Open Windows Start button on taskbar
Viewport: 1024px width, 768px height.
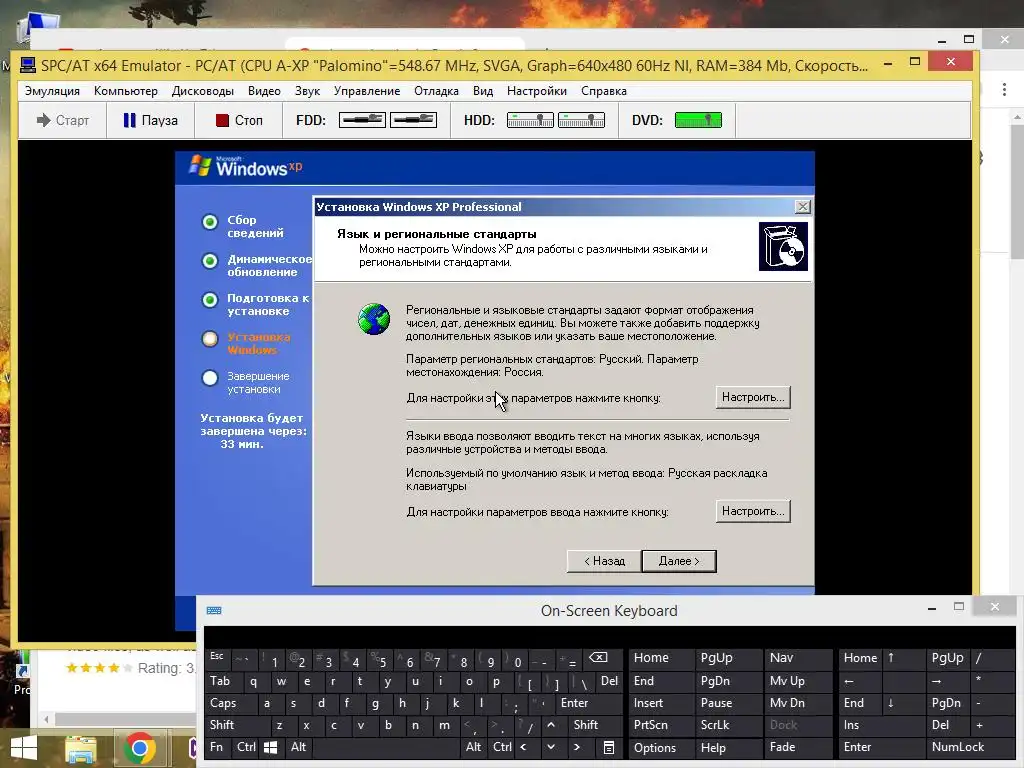point(24,748)
